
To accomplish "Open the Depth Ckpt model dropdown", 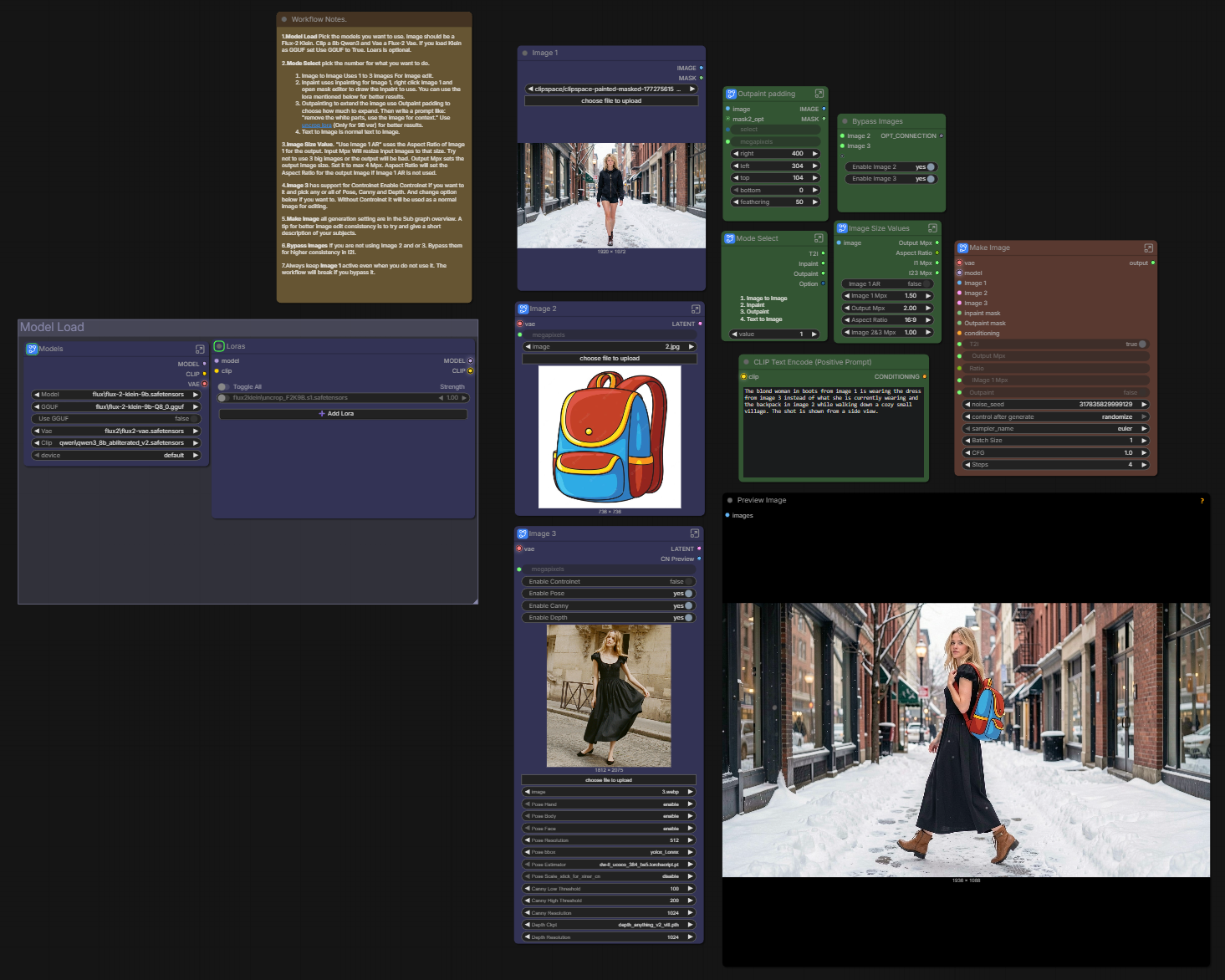I will 609,925.
